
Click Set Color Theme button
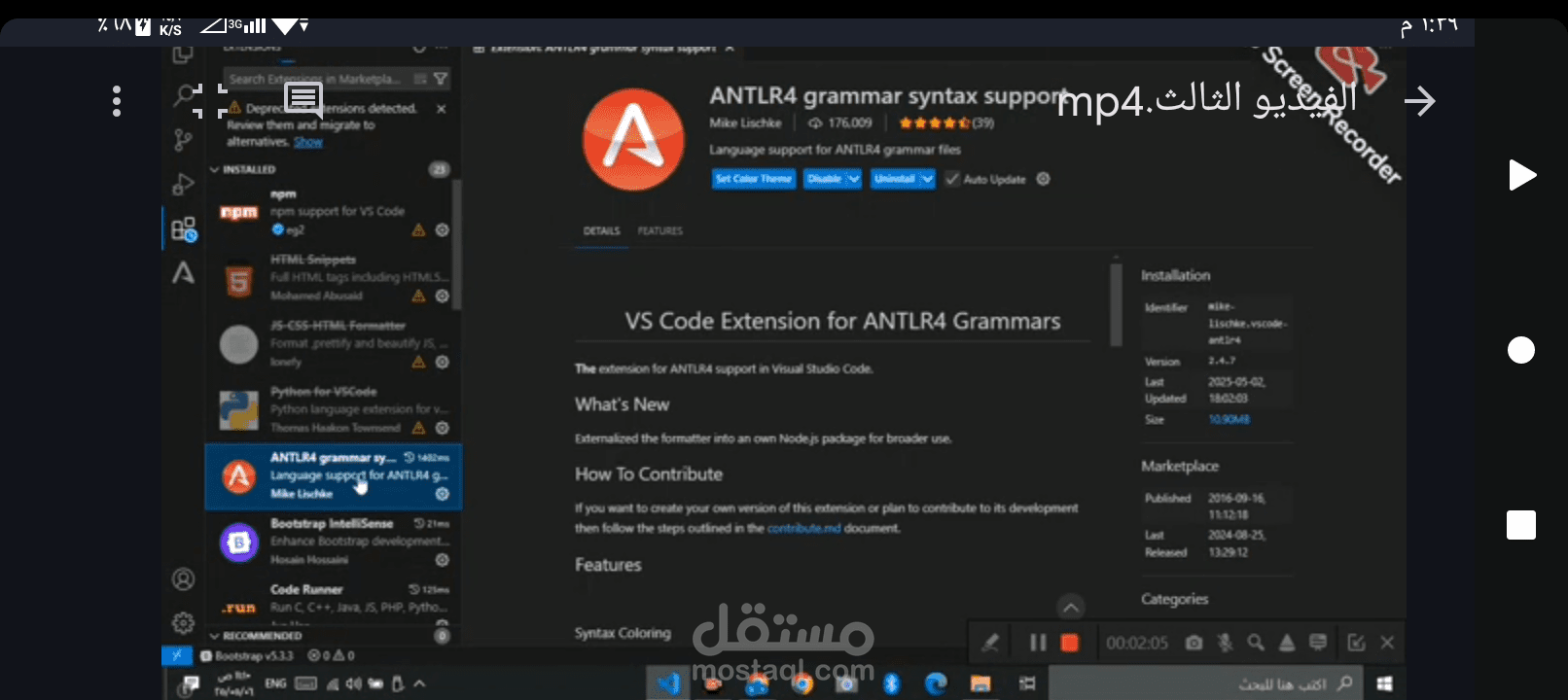(754, 179)
